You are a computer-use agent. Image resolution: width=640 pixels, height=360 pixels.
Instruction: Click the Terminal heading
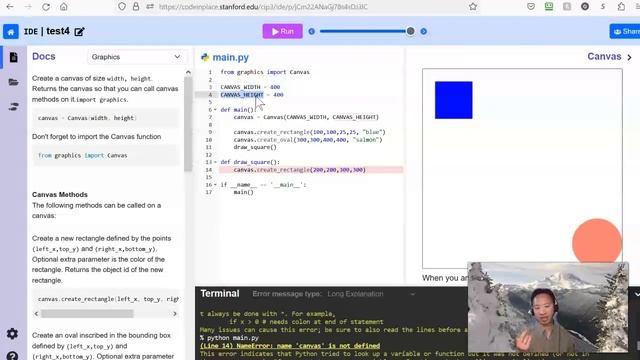point(220,293)
